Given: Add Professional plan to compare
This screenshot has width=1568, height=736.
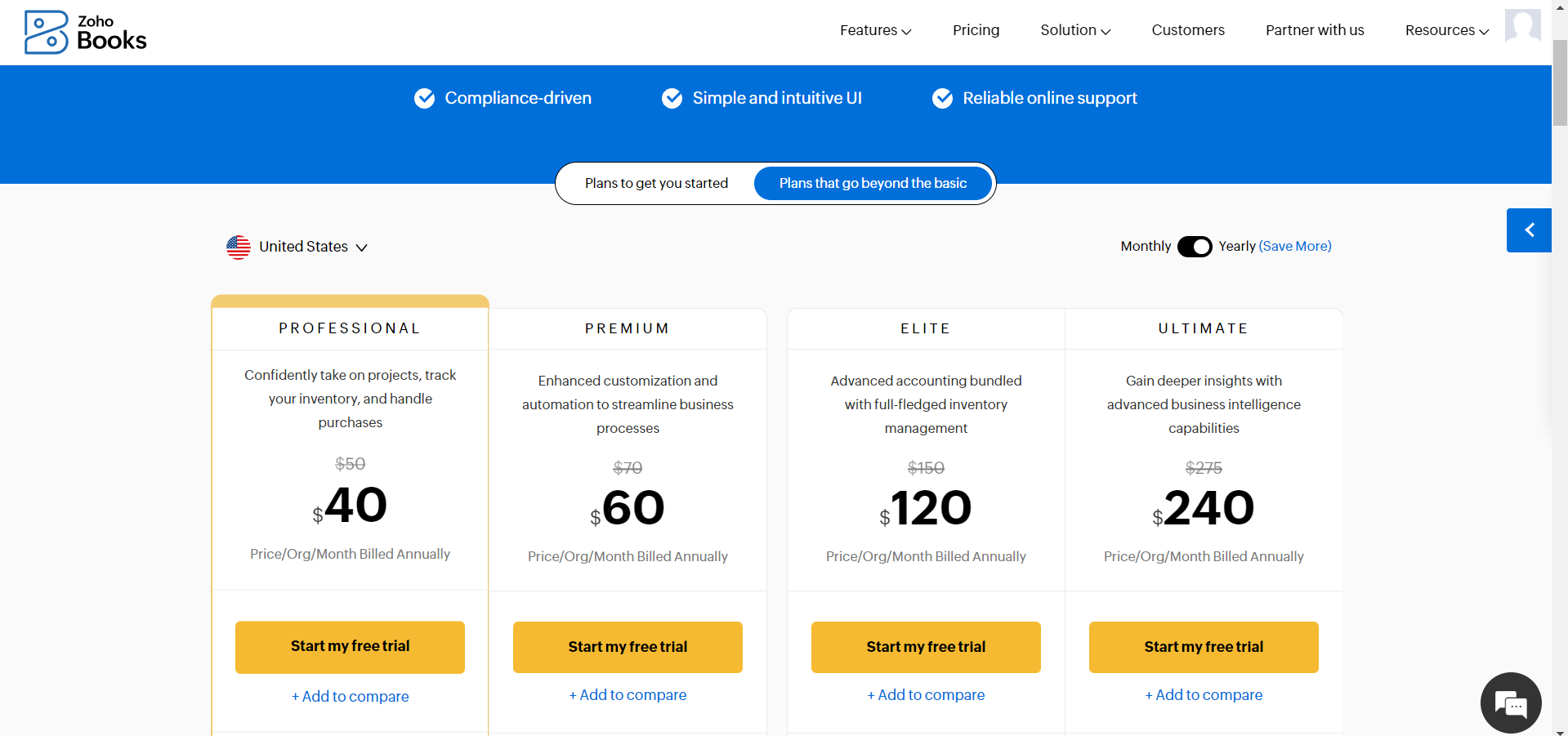Looking at the screenshot, I should tap(350, 697).
